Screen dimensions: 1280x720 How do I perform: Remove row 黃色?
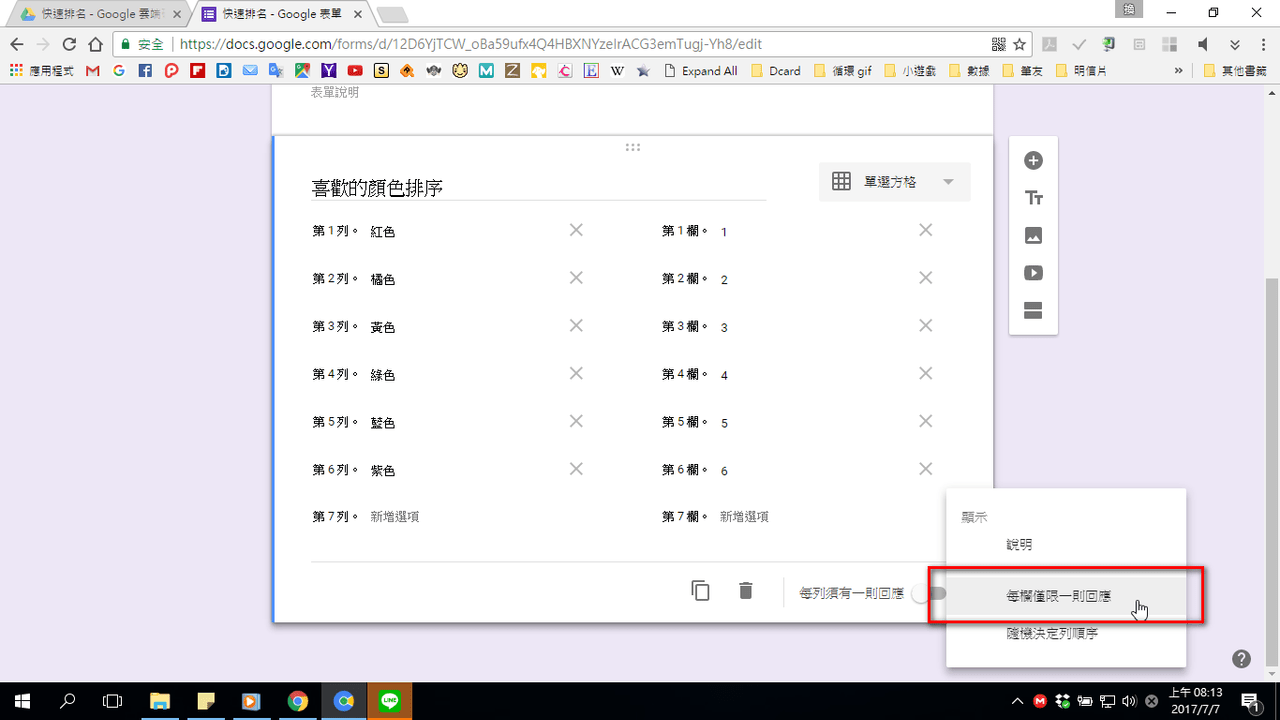coord(576,325)
